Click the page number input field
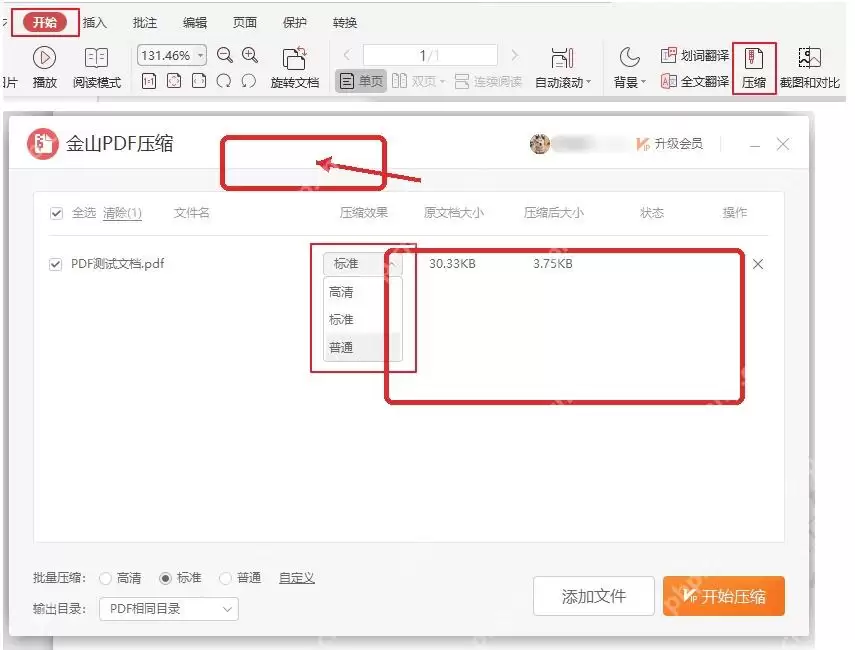 coord(430,55)
